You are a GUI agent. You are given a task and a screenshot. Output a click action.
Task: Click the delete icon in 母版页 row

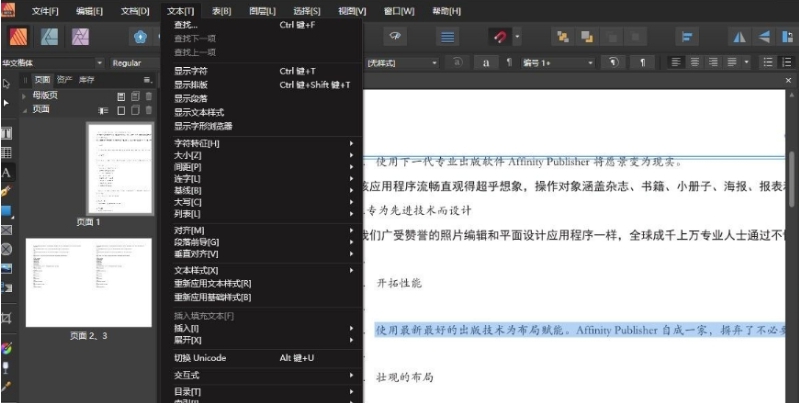[149, 96]
